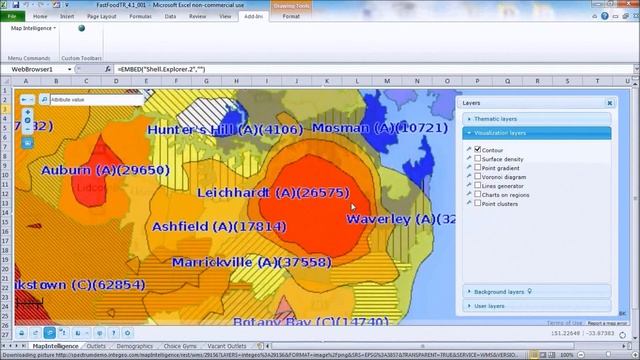
Task: Switch to the Vacant Outlets sheet tab
Action: tap(227, 346)
